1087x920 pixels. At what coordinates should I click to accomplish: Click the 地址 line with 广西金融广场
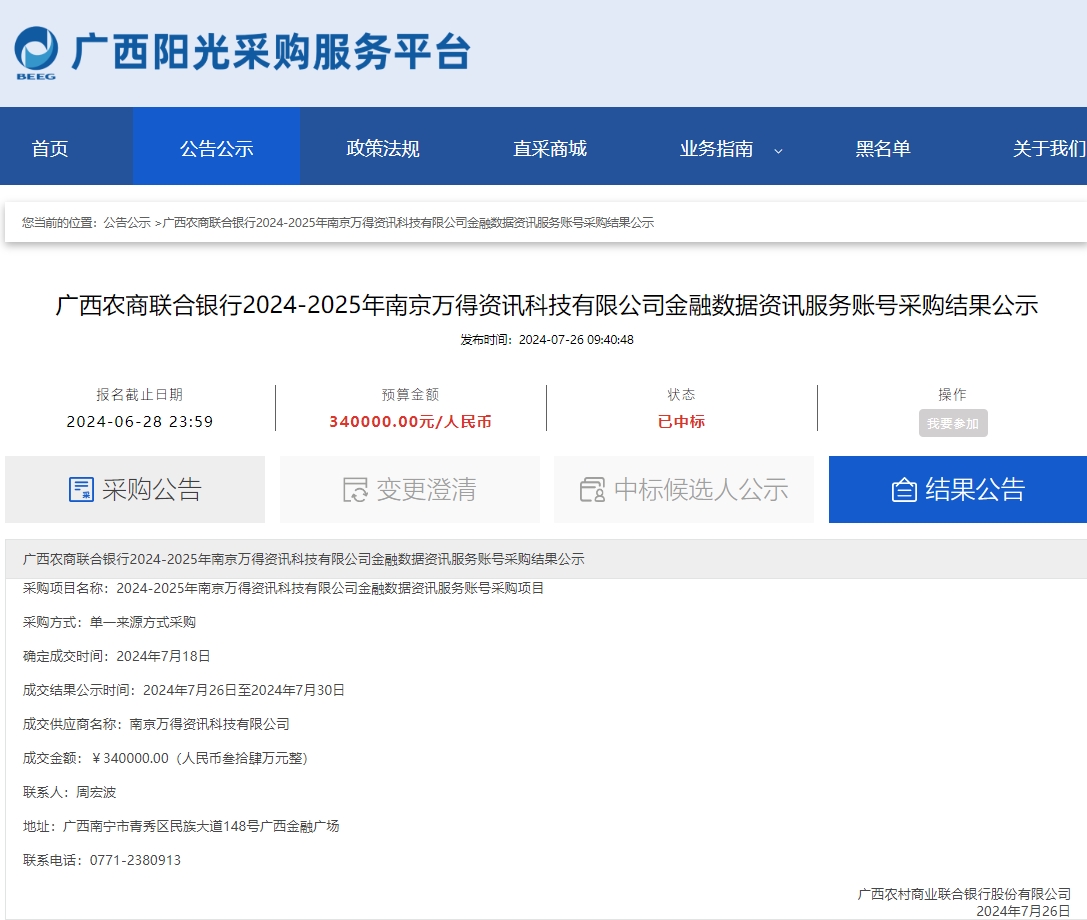coord(181,826)
